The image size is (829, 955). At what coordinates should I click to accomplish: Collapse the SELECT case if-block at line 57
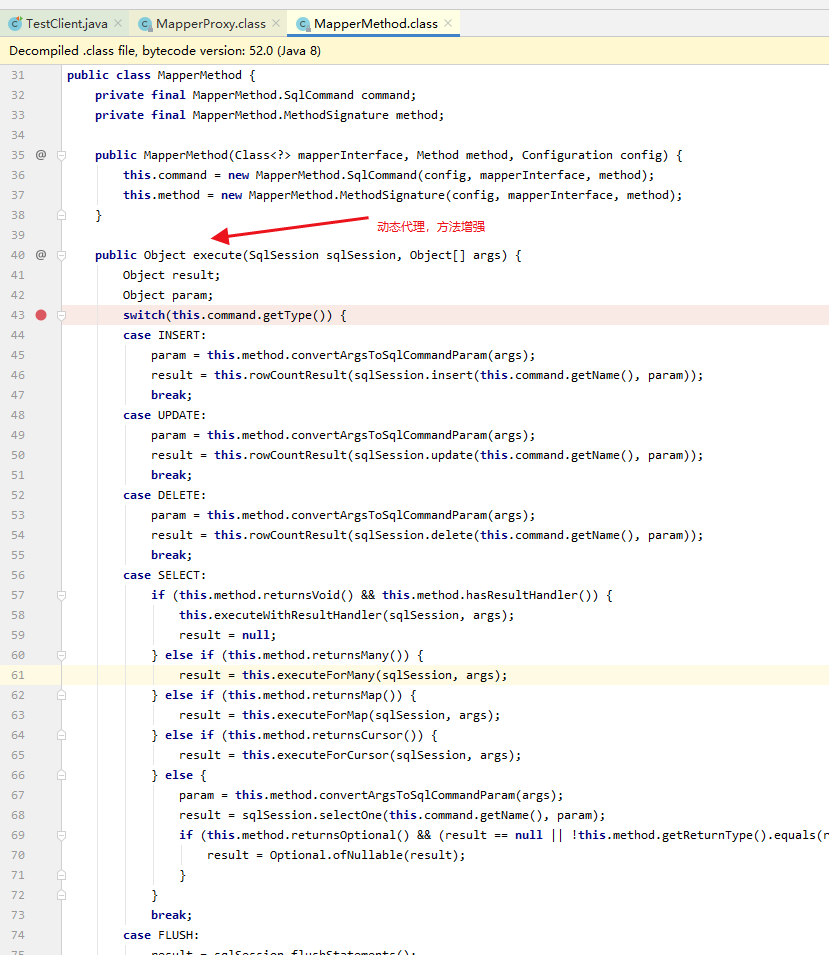pyautogui.click(x=60, y=594)
